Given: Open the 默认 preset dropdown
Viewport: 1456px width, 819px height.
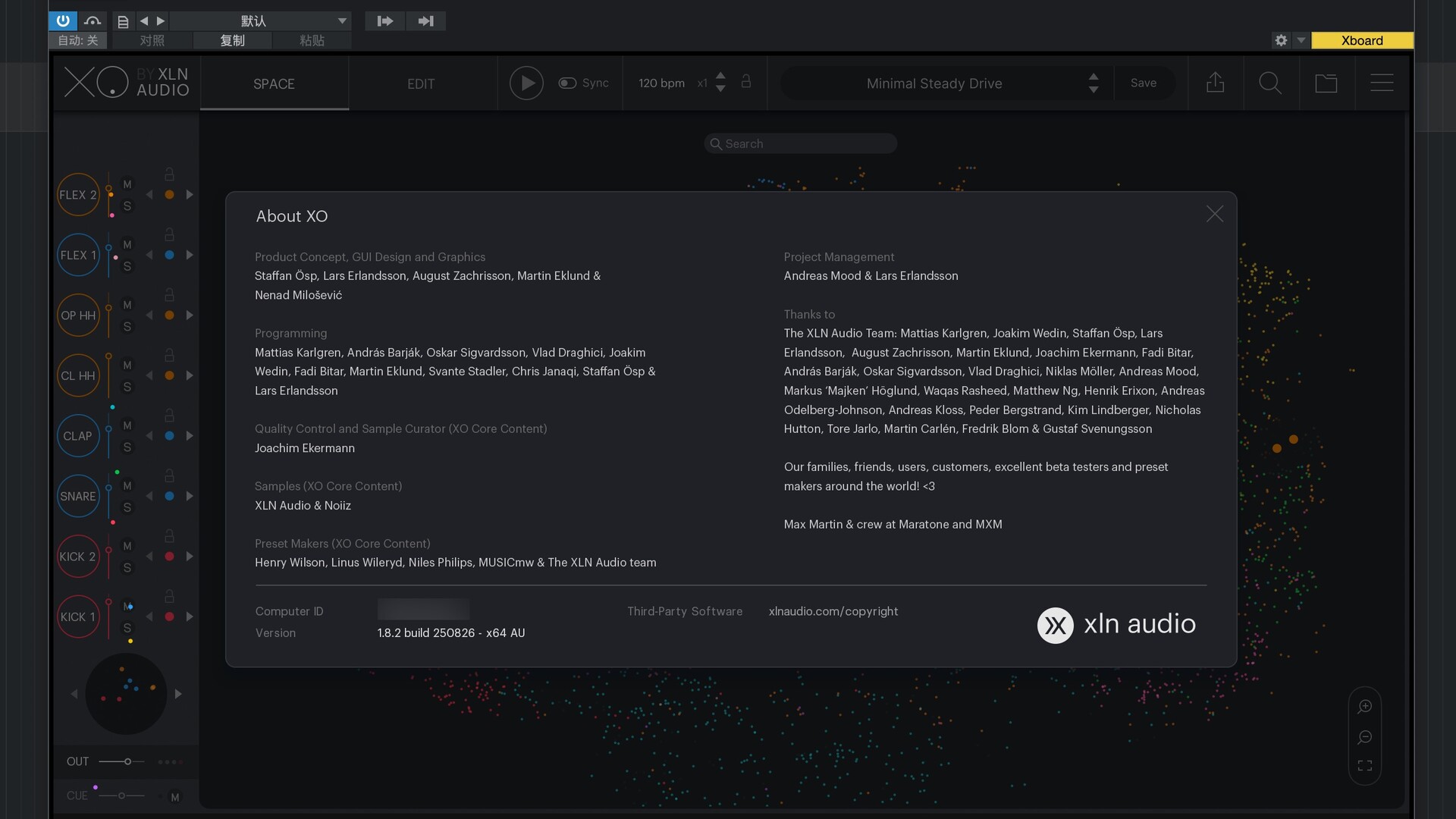Looking at the screenshot, I should 260,21.
